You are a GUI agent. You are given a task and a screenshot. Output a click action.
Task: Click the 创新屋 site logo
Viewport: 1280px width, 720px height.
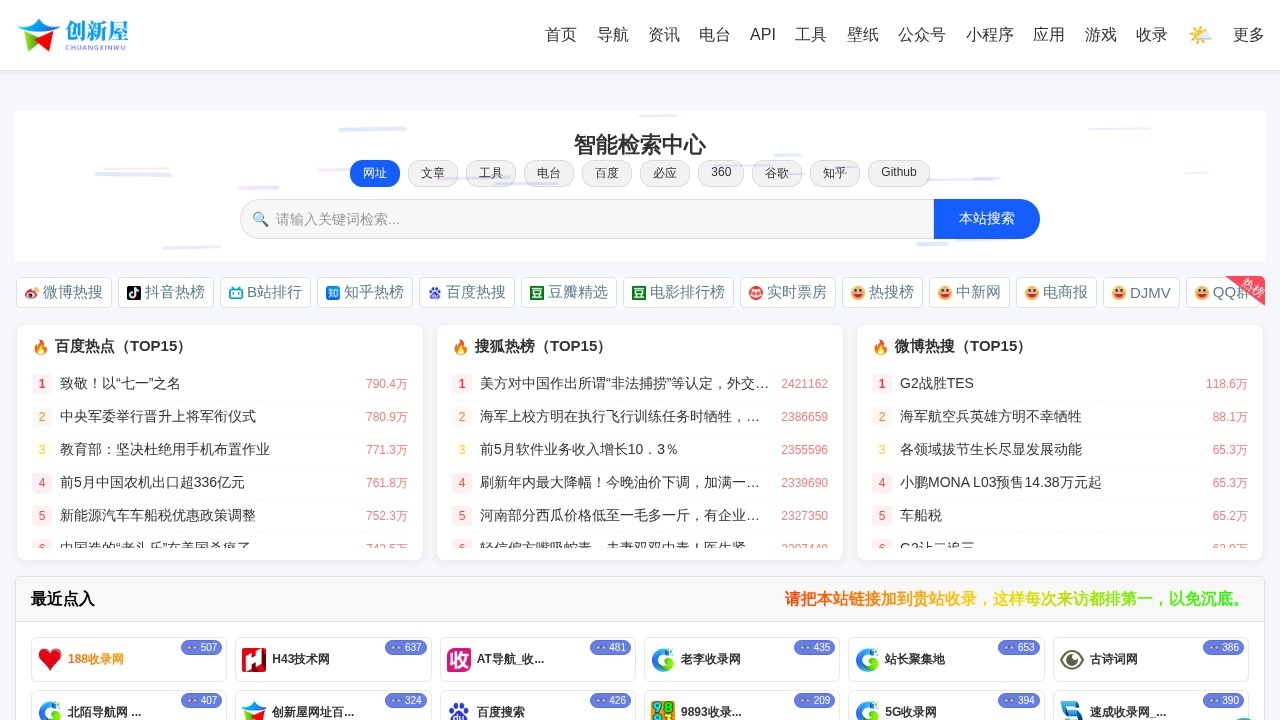click(73, 35)
